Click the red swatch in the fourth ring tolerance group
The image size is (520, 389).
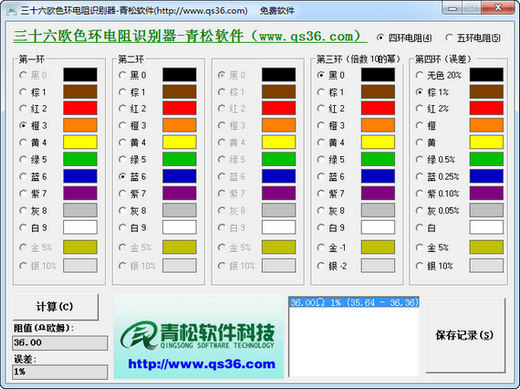click(486, 108)
